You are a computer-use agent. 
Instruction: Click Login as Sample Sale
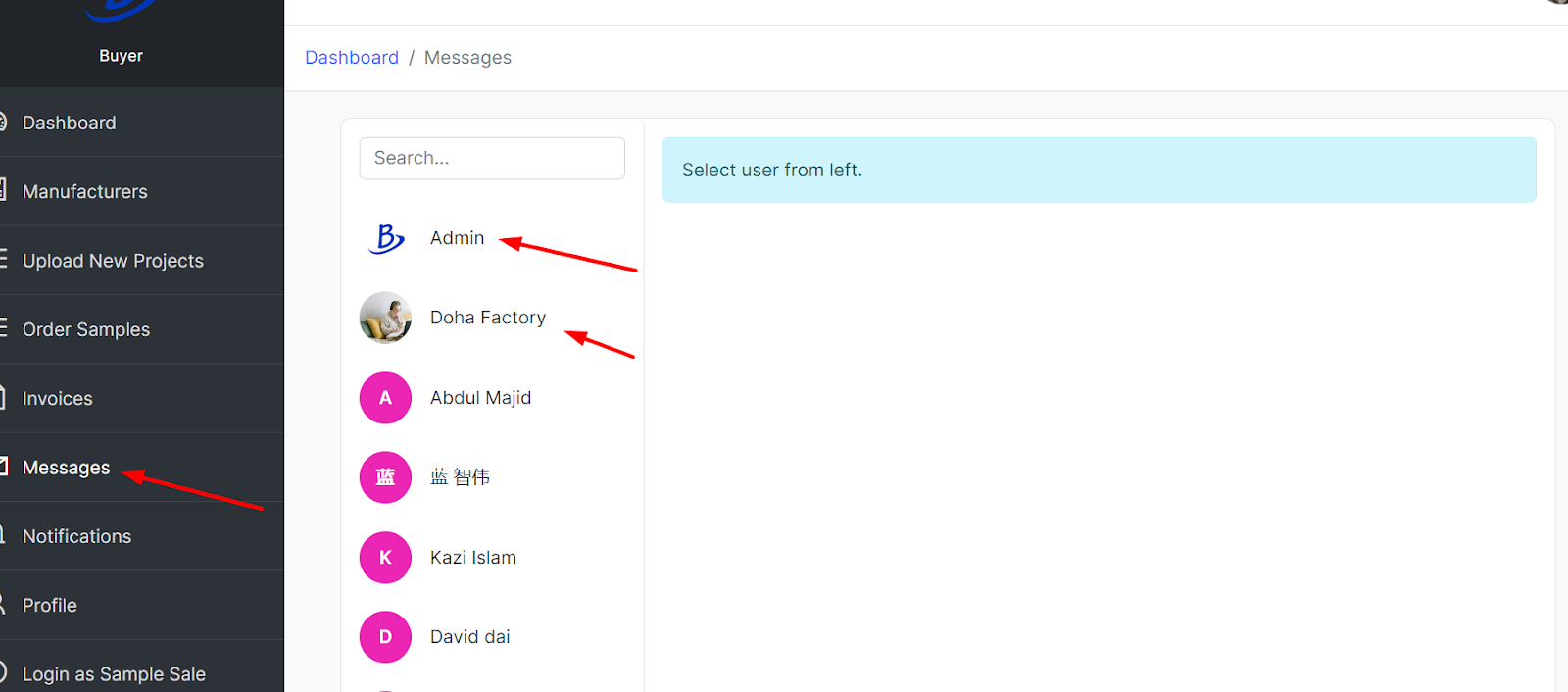point(114,674)
